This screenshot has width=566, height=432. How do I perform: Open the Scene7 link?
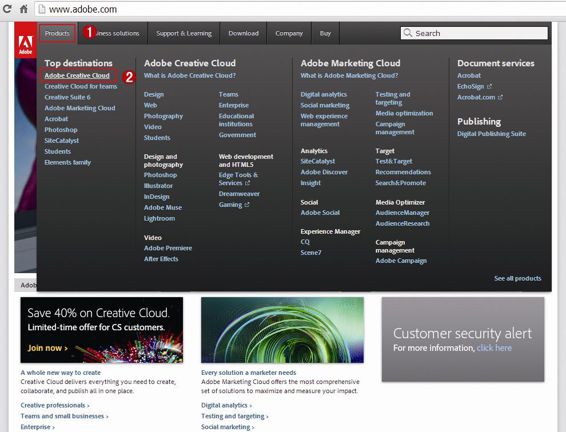(311, 253)
